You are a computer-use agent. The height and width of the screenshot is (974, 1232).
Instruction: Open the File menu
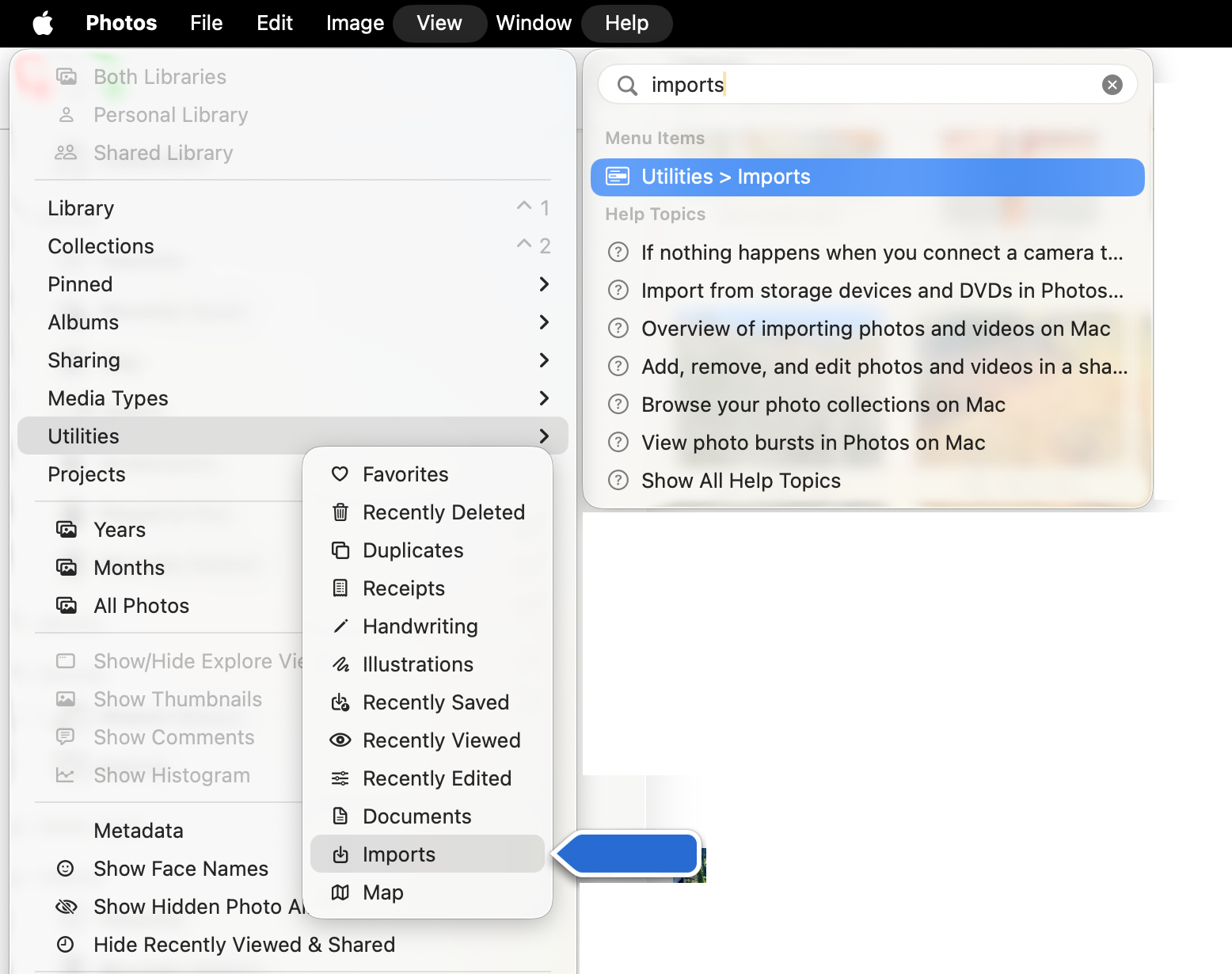(x=207, y=23)
